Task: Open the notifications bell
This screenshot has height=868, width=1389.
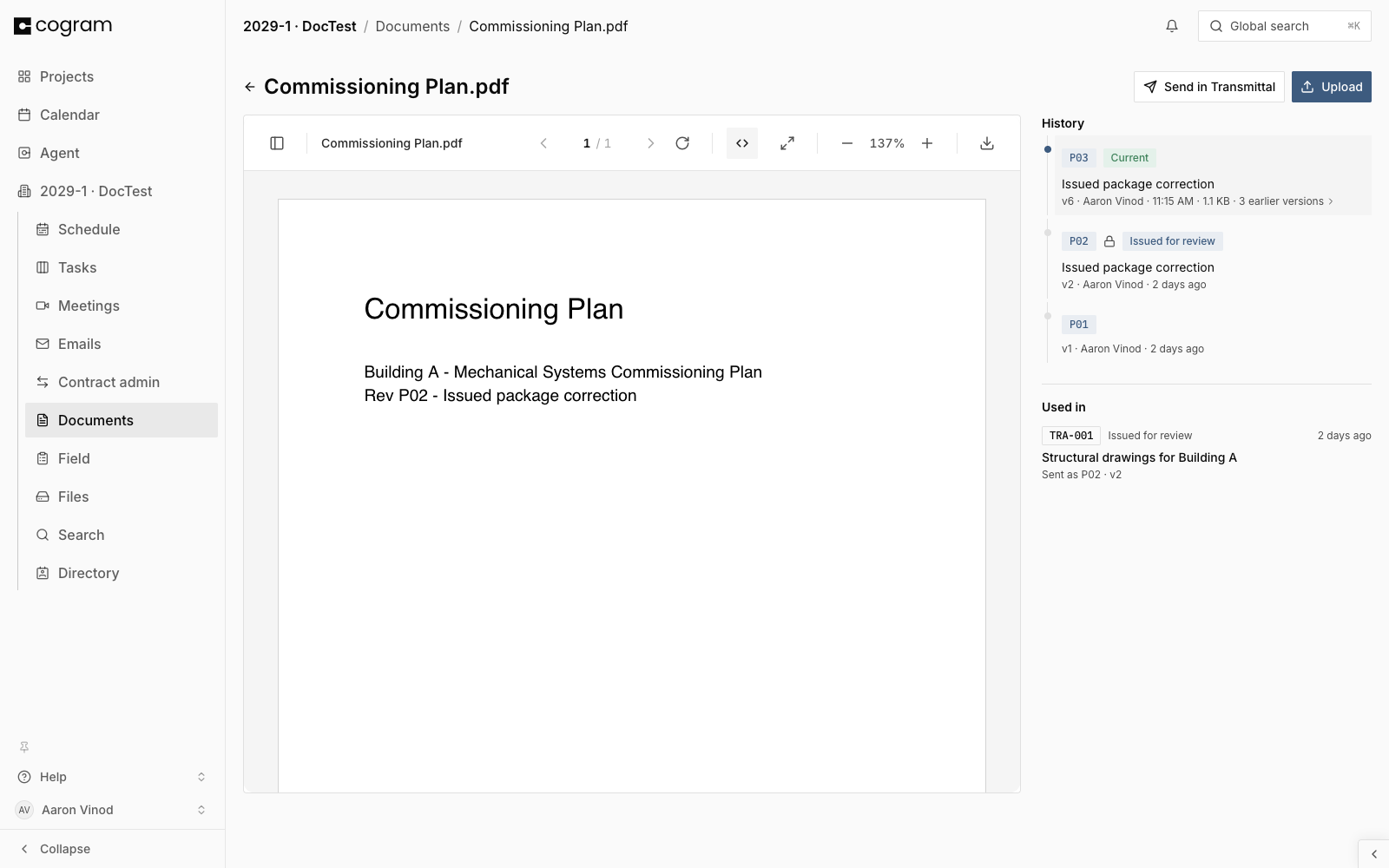Action: 1172,26
